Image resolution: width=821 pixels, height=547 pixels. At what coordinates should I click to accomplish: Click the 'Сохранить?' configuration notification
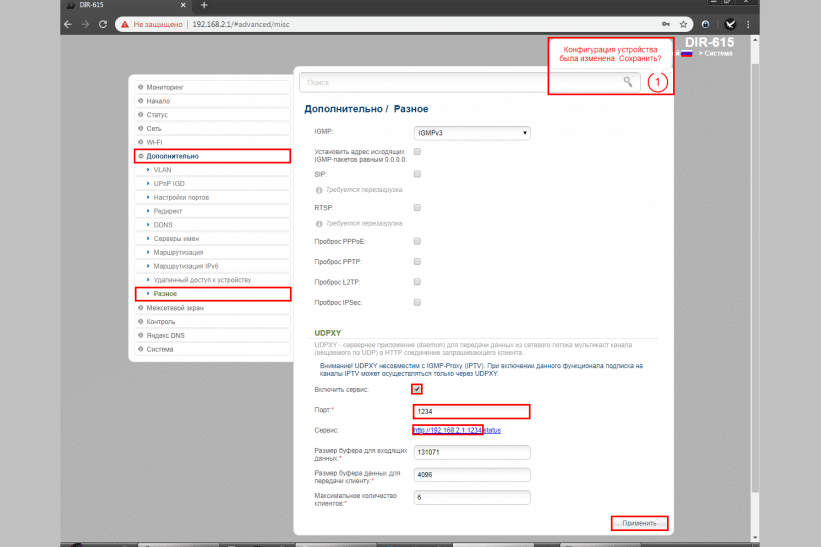click(x=610, y=58)
